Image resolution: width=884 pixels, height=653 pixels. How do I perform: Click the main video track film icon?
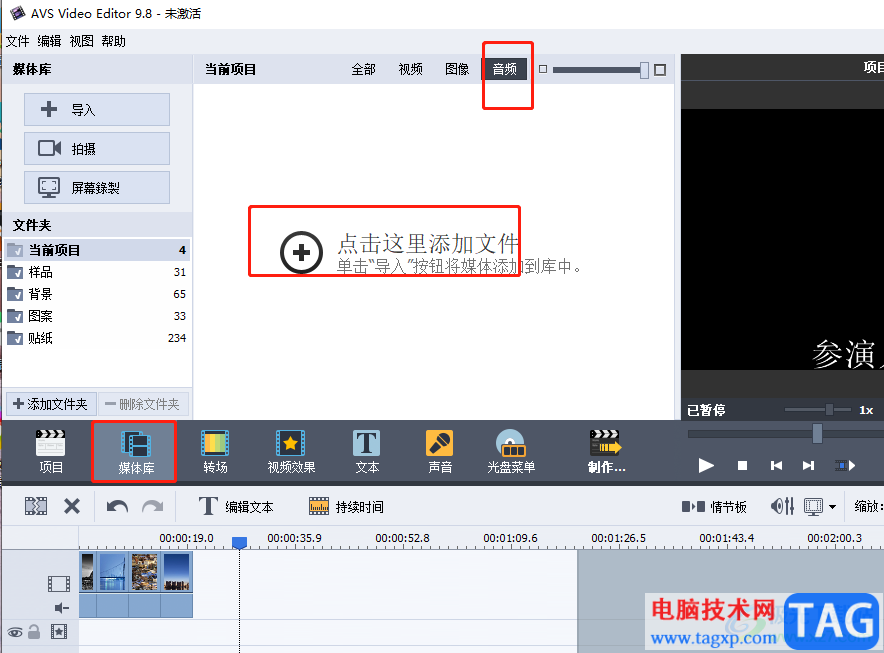point(59,584)
